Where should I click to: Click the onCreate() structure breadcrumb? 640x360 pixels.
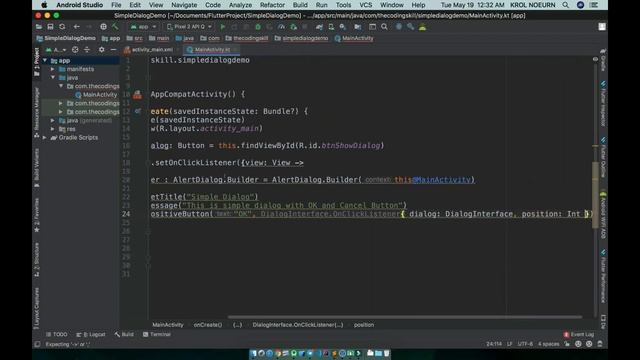208,325
